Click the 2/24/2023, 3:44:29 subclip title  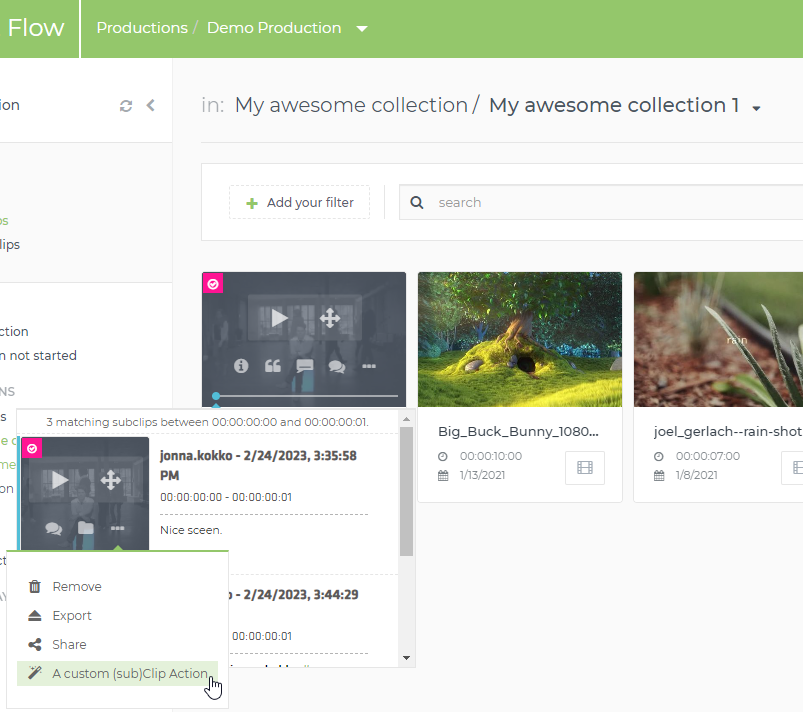click(293, 595)
